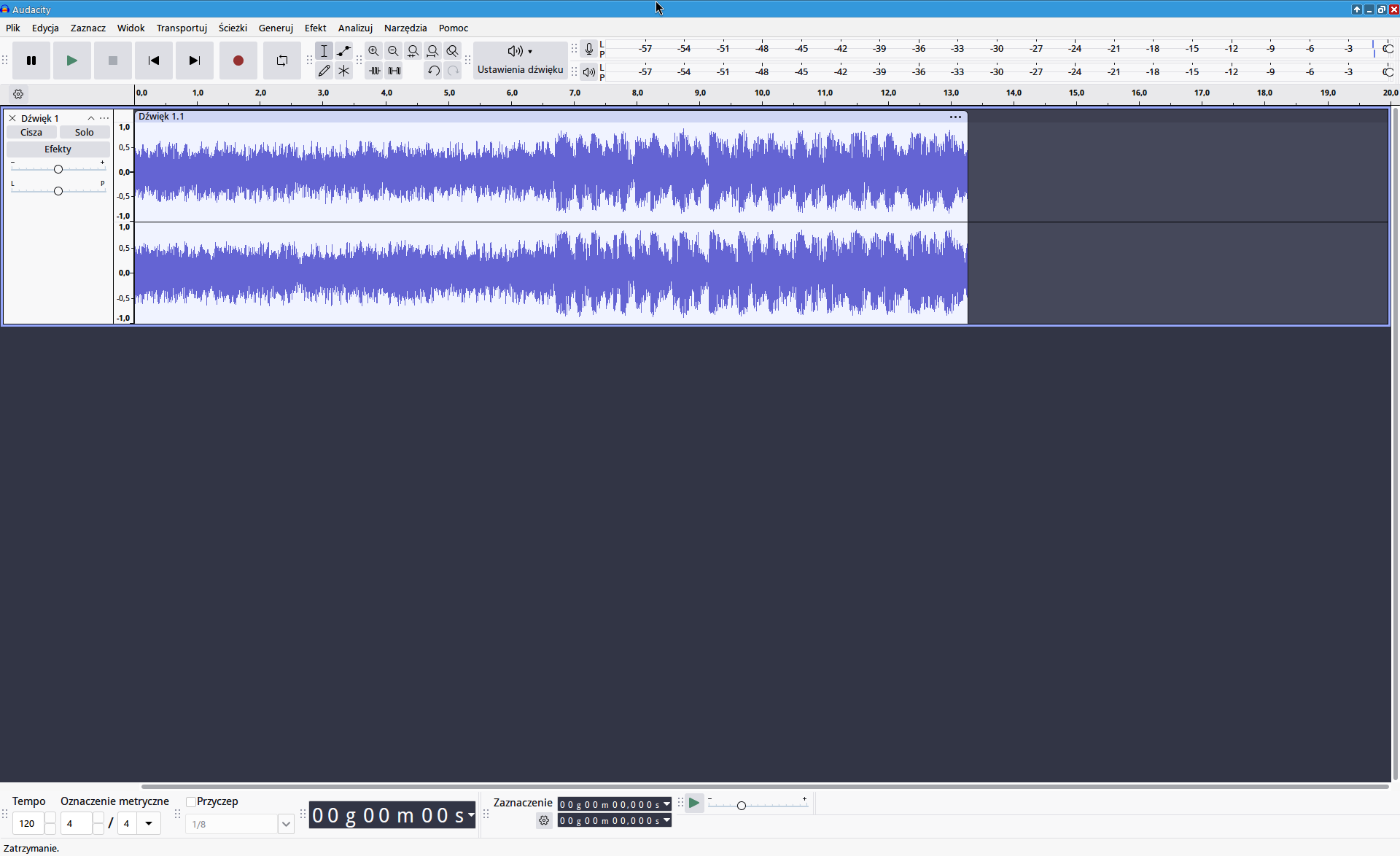The height and width of the screenshot is (856, 1400).
Task: Open the time signature denominator dropdown
Action: [x=149, y=824]
